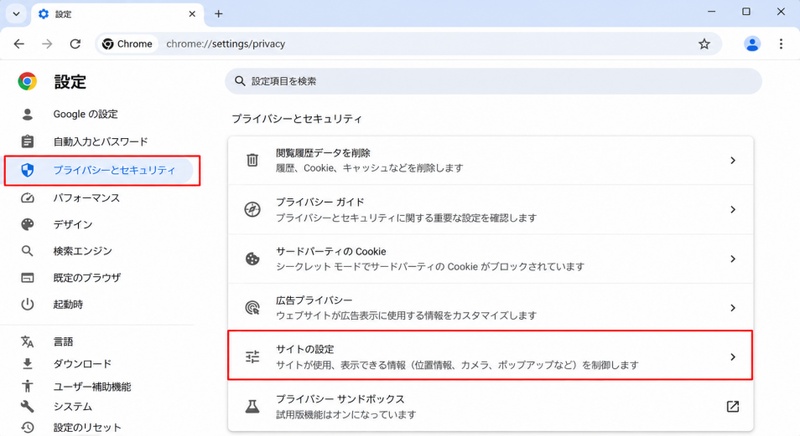This screenshot has width=800, height=436.
Task: Open a new tab with plus button
Action: [x=218, y=14]
